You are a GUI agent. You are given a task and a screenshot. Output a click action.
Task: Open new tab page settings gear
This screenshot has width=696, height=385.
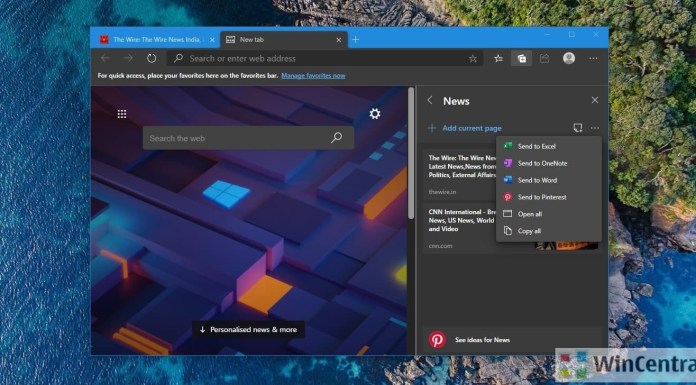[375, 114]
